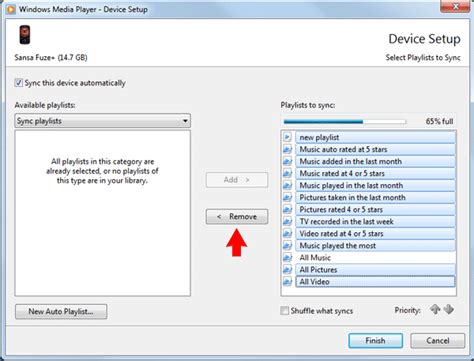Click auto playlist icon beside 'TV recorded in the last week'

pyautogui.click(x=288, y=221)
